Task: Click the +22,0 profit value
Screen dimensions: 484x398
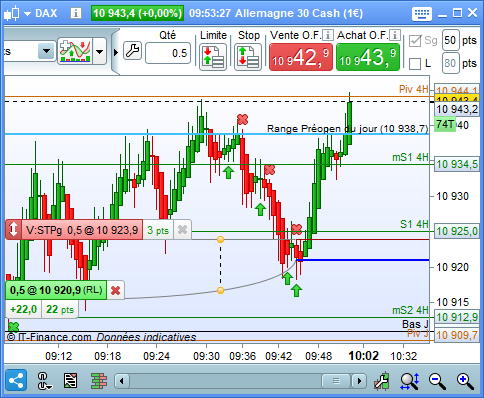Action: point(23,309)
